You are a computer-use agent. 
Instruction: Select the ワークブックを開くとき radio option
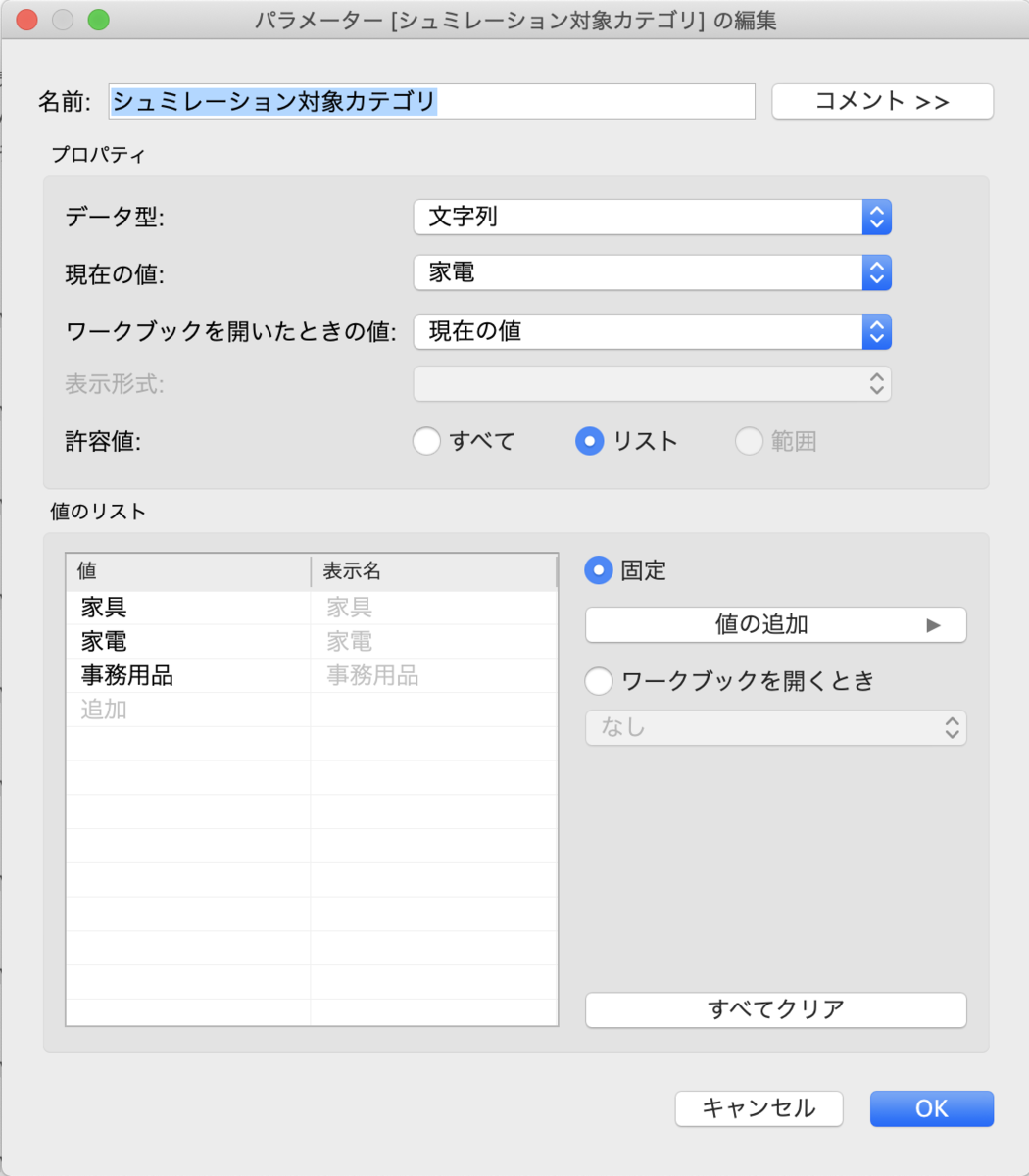pyautogui.click(x=599, y=680)
